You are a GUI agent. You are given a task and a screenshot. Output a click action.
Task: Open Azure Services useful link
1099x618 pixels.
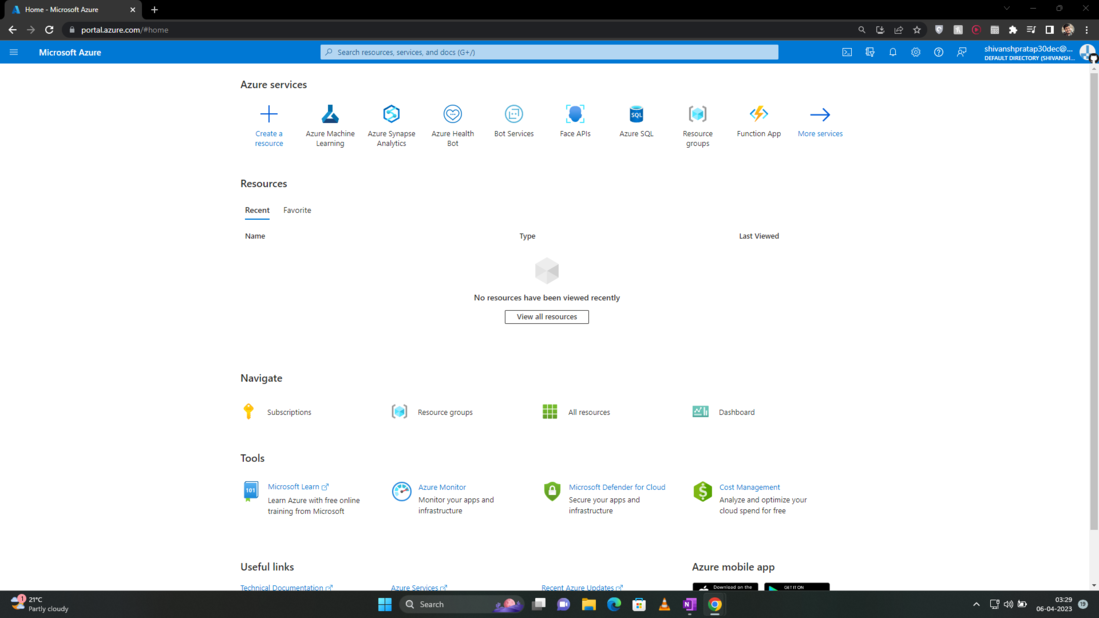(x=418, y=587)
